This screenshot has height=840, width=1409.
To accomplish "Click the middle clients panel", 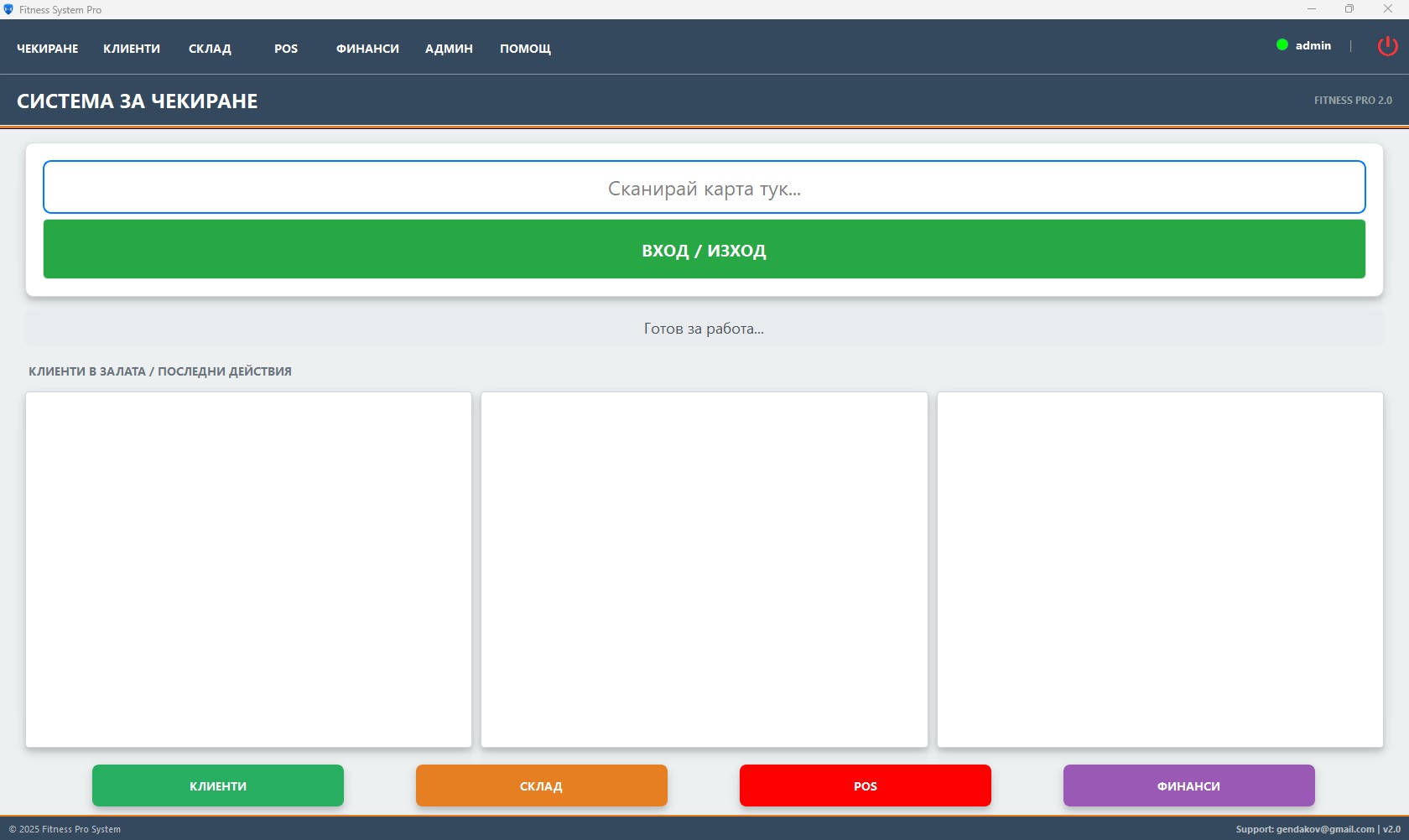I will [x=704, y=569].
